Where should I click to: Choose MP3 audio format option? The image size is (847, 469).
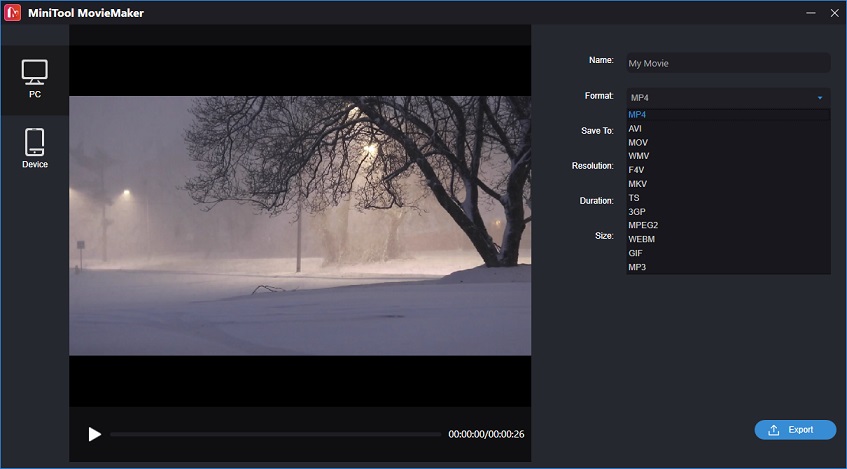click(x=728, y=267)
